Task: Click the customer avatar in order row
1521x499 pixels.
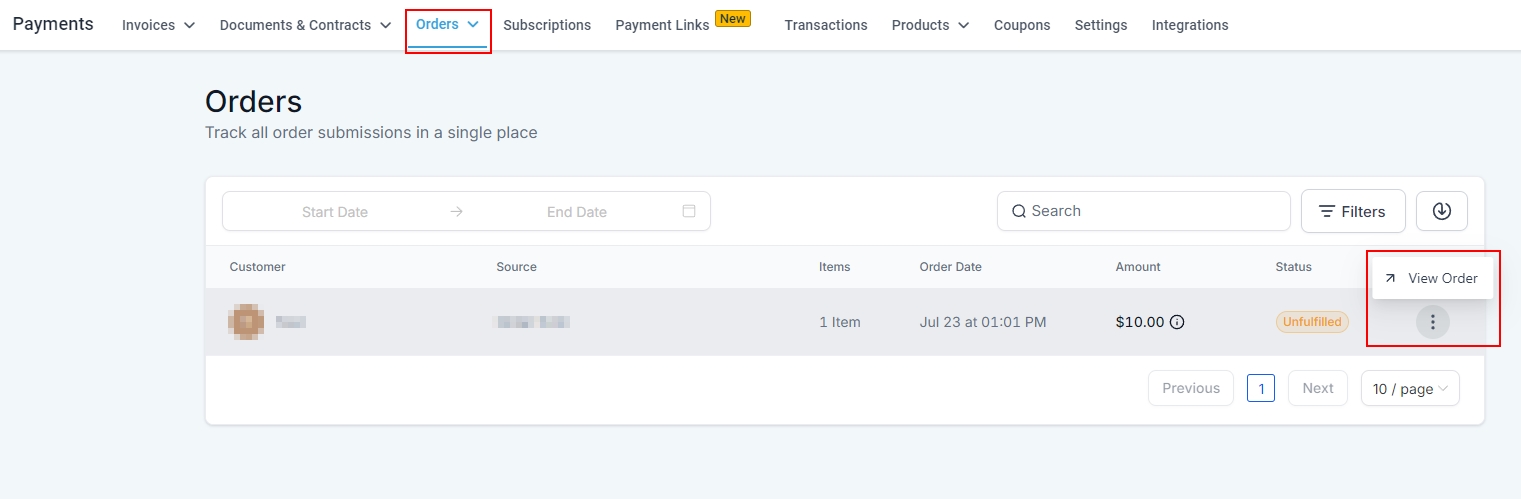Action: point(246,322)
